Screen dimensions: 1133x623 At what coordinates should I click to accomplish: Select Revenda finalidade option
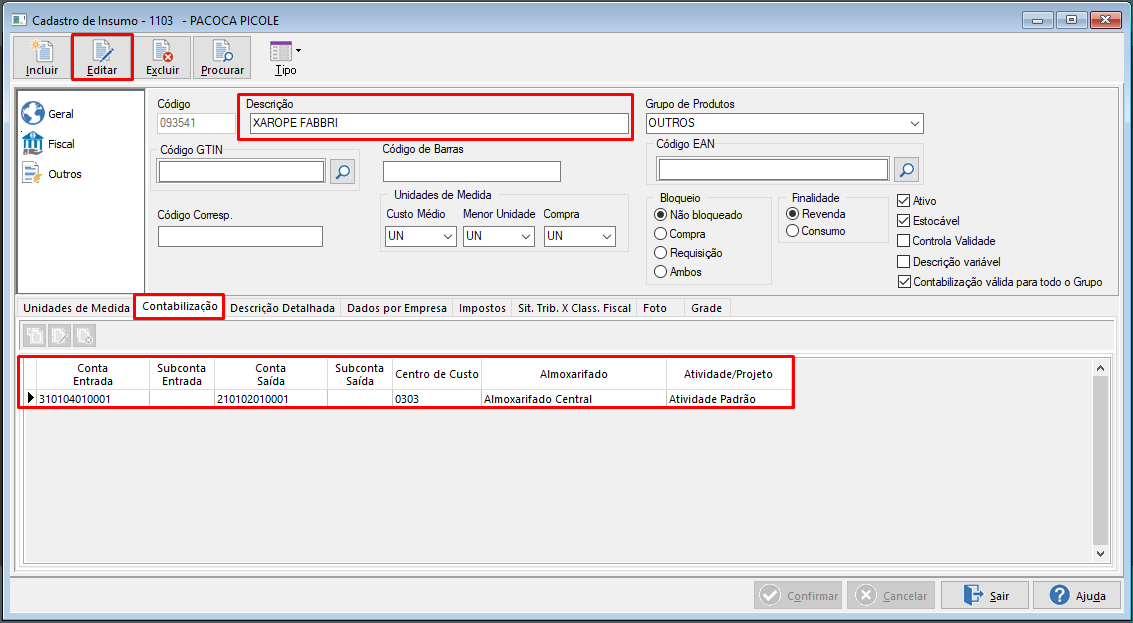[816, 214]
